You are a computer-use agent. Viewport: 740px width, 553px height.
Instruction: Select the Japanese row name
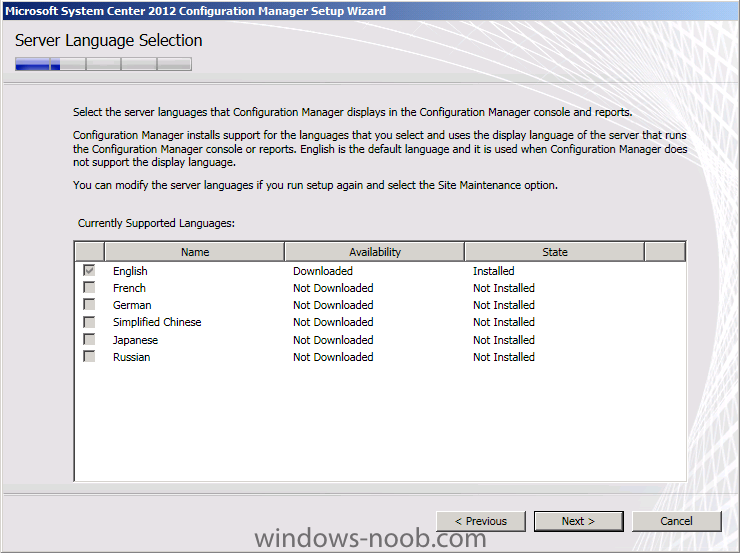[135, 340]
